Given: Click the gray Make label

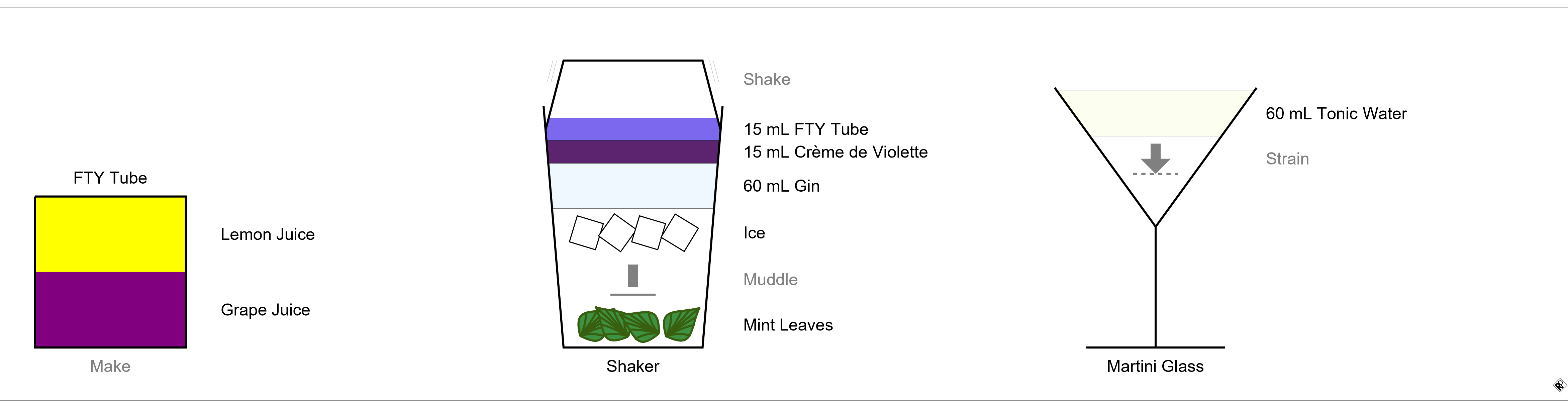Looking at the screenshot, I should pyautogui.click(x=110, y=366).
